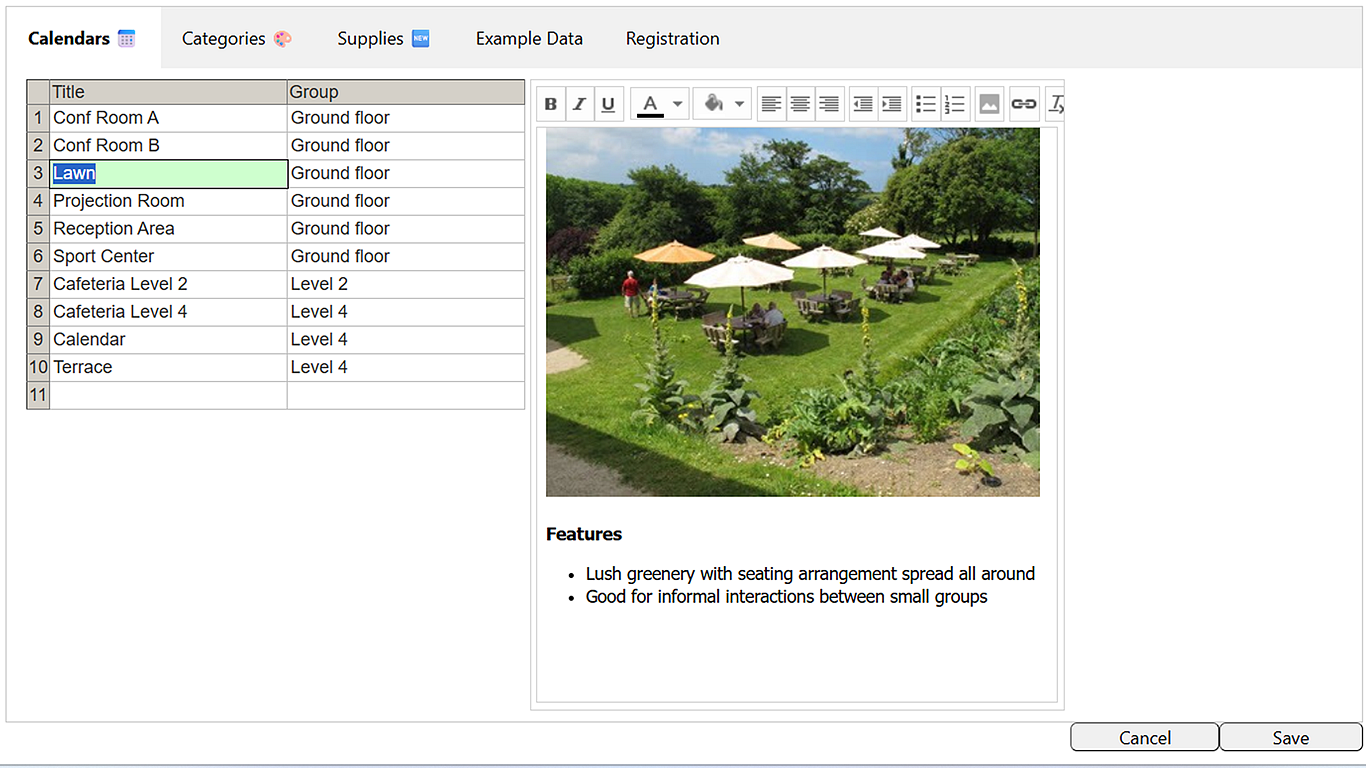Image resolution: width=1366 pixels, height=768 pixels.
Task: Toggle bold formatting in the editor
Action: (x=550, y=103)
